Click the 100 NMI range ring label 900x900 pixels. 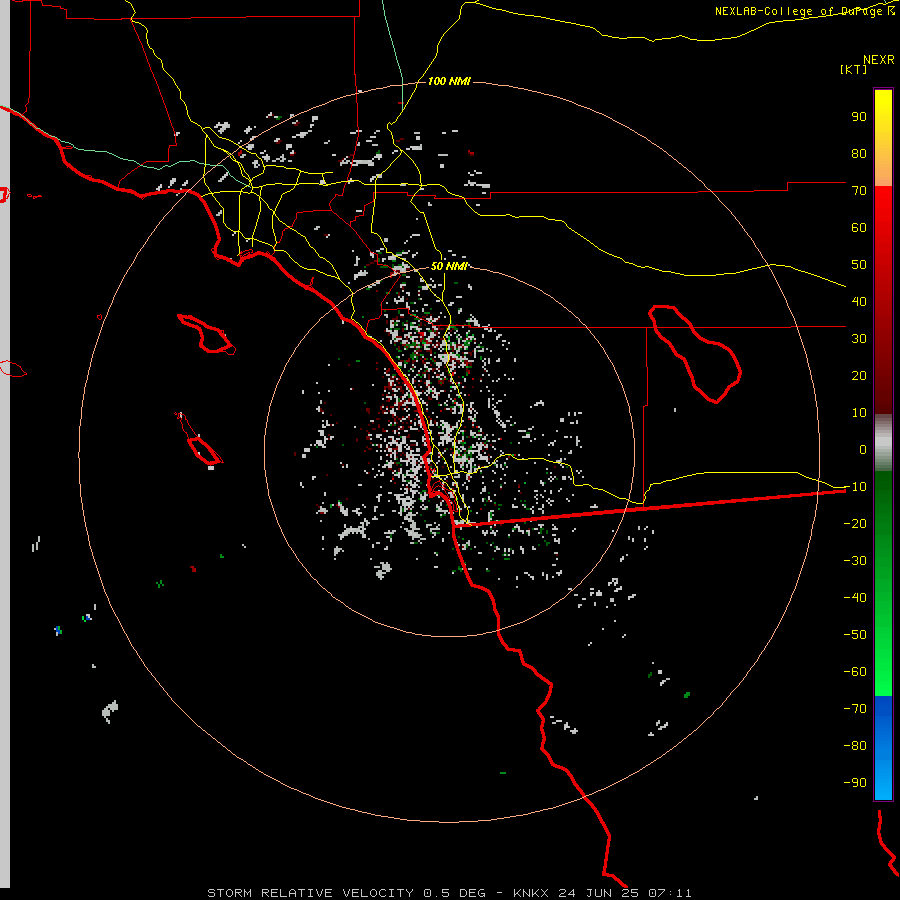pyautogui.click(x=449, y=81)
